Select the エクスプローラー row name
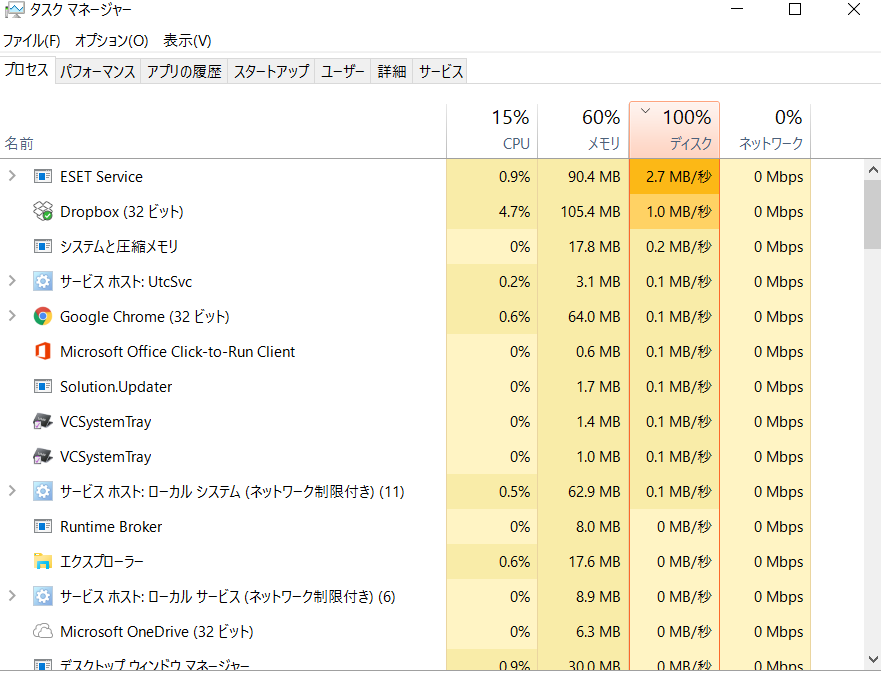 (102, 561)
